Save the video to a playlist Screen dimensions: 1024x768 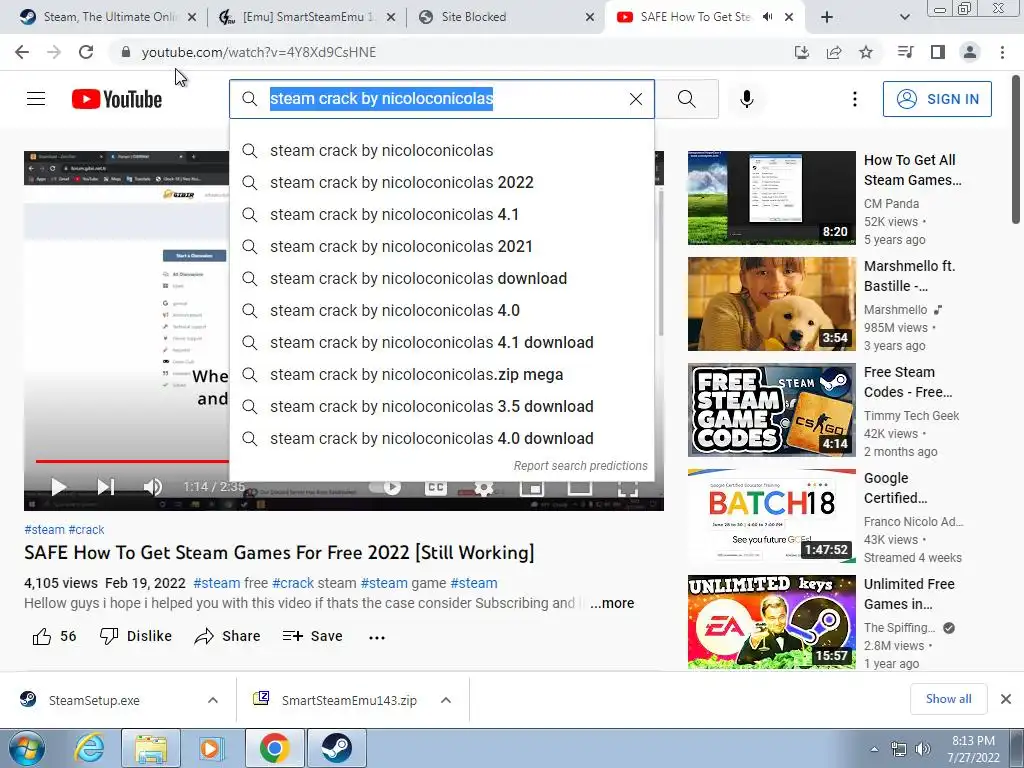point(312,636)
